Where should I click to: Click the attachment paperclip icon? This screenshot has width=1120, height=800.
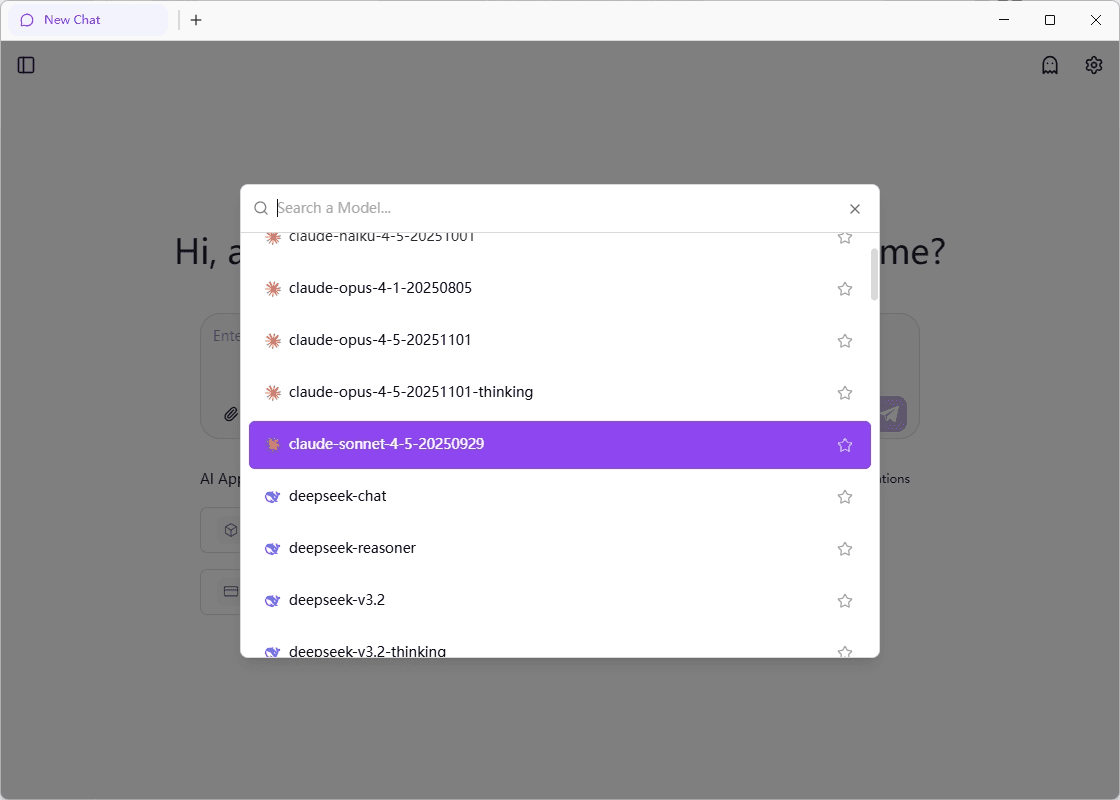(231, 414)
